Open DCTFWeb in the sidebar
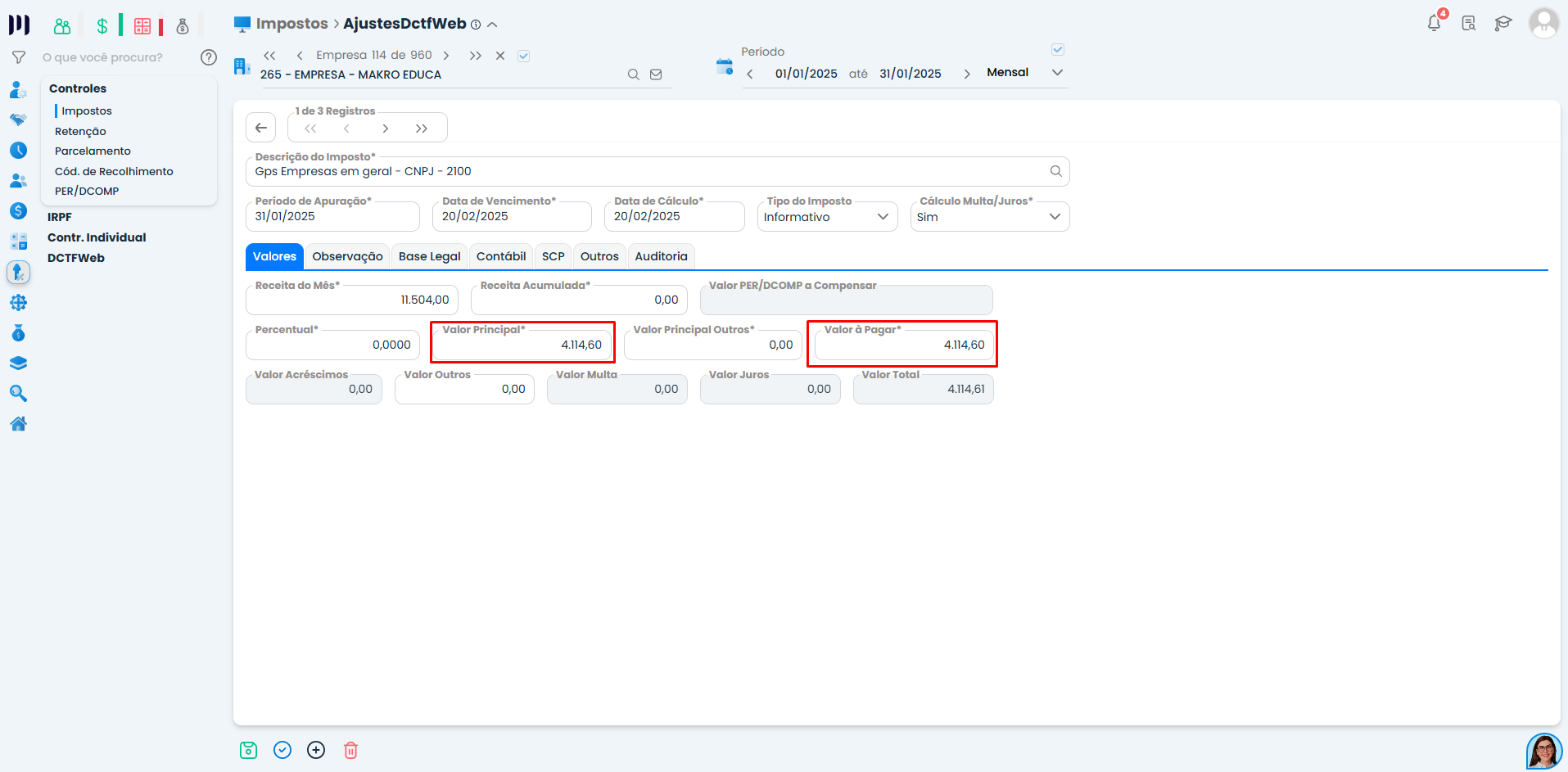Screen dimensions: 1568x772 tap(76, 258)
